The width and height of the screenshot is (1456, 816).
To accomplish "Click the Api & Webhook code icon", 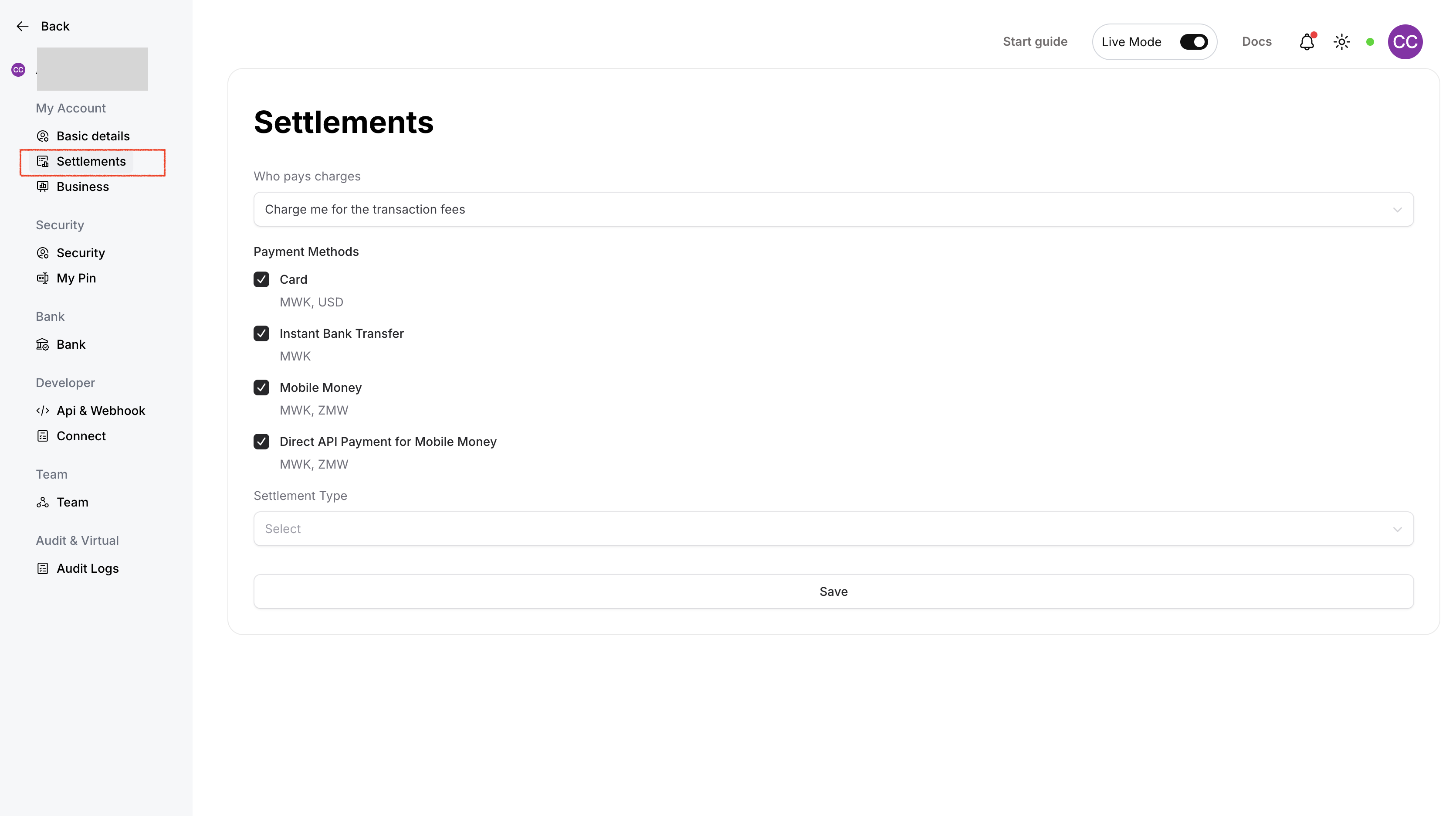I will pyautogui.click(x=42, y=411).
